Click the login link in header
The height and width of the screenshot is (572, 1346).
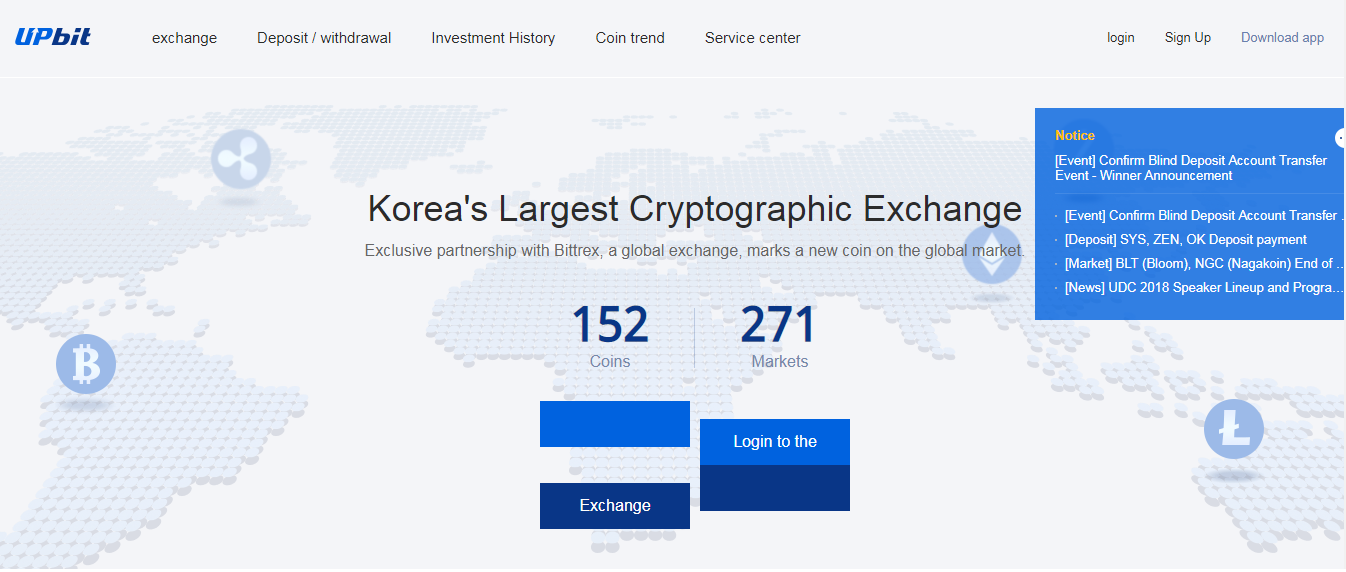(1120, 38)
